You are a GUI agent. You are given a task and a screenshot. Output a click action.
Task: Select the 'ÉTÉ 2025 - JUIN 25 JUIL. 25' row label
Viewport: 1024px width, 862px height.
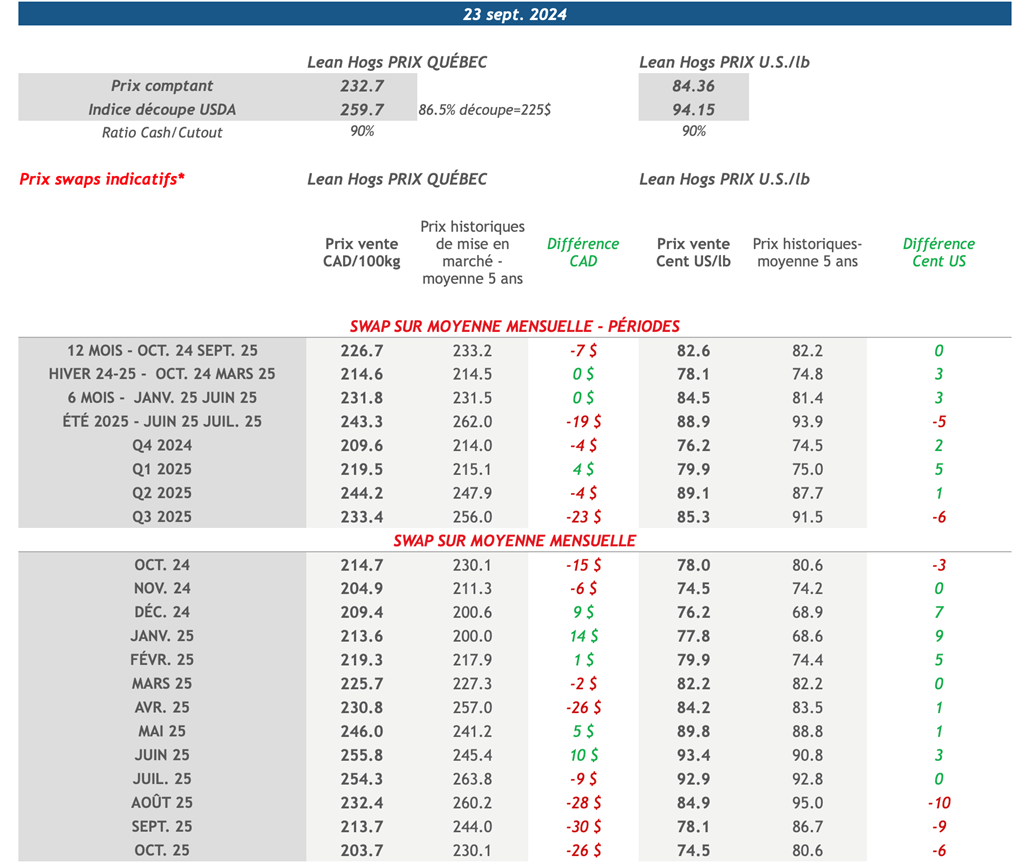[162, 422]
